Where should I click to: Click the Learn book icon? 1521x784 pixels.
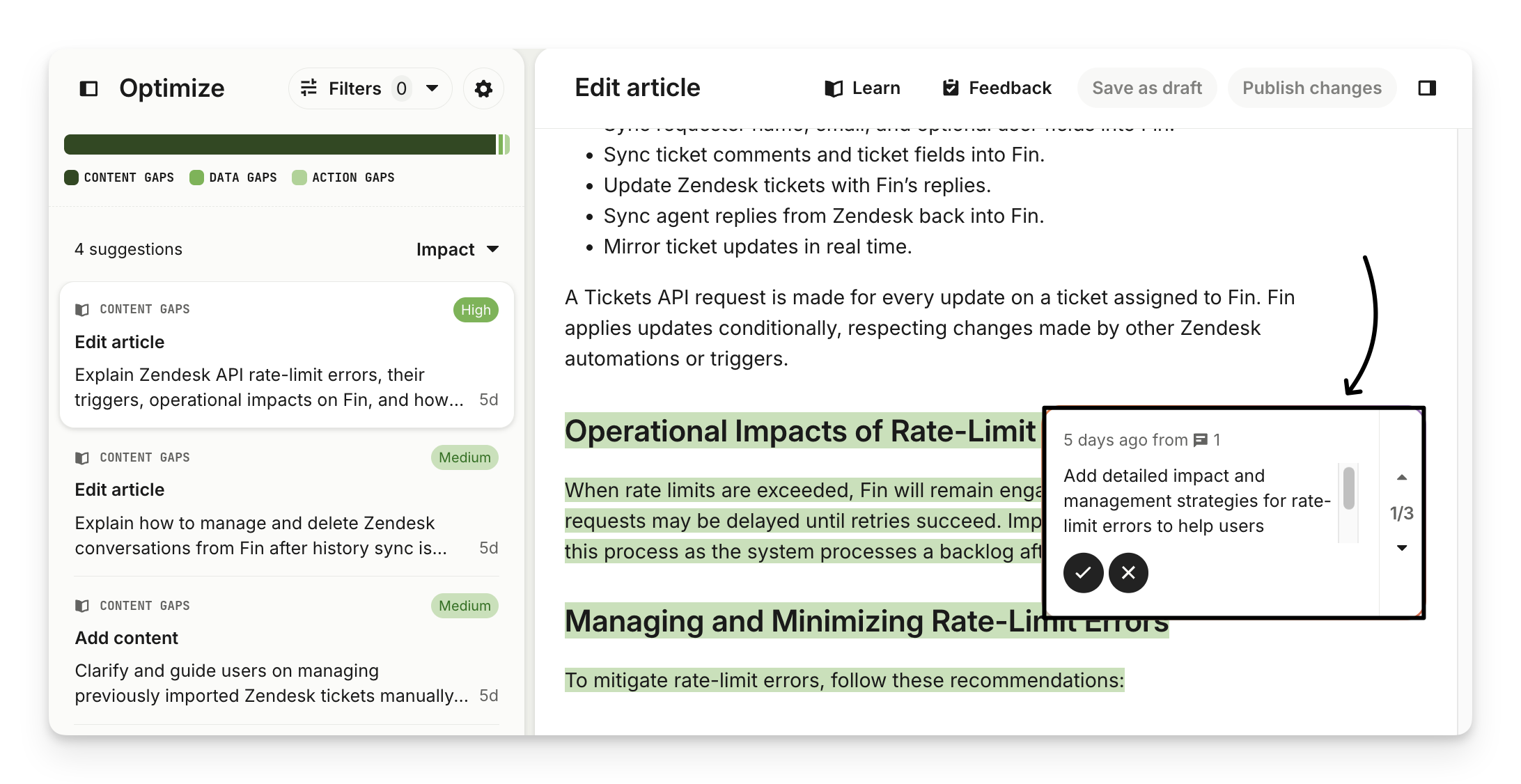[x=834, y=88]
